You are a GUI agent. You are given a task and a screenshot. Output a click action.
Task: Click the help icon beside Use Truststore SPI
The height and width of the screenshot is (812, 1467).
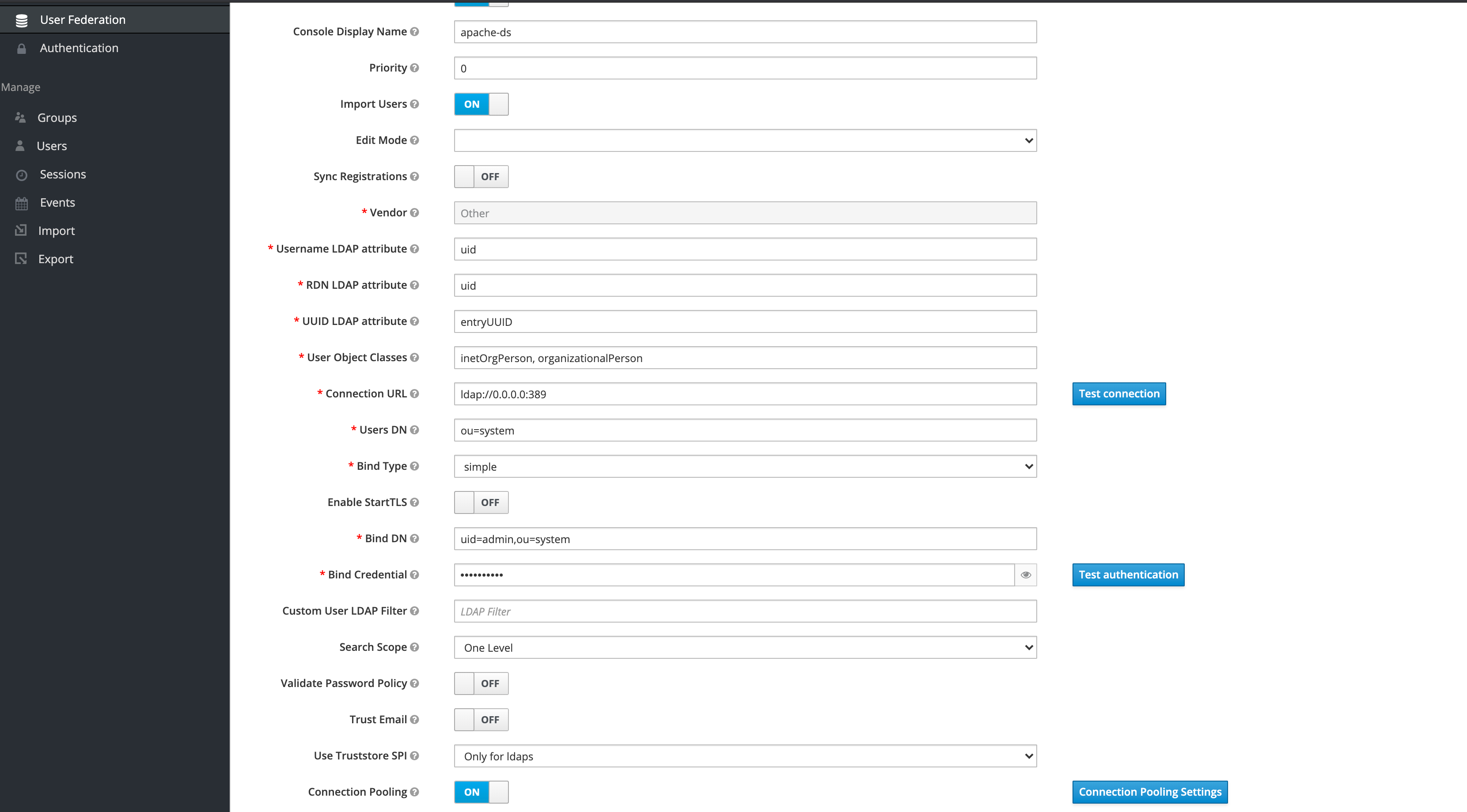415,755
